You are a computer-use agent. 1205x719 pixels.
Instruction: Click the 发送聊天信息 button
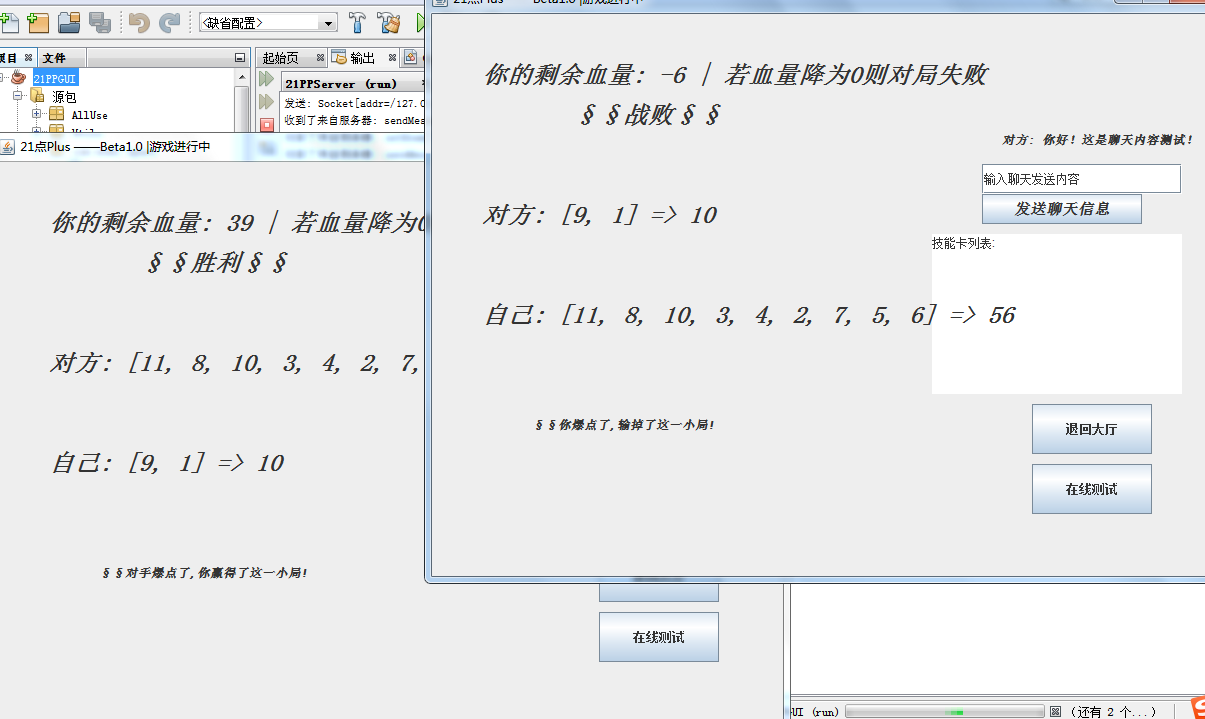pos(1062,209)
